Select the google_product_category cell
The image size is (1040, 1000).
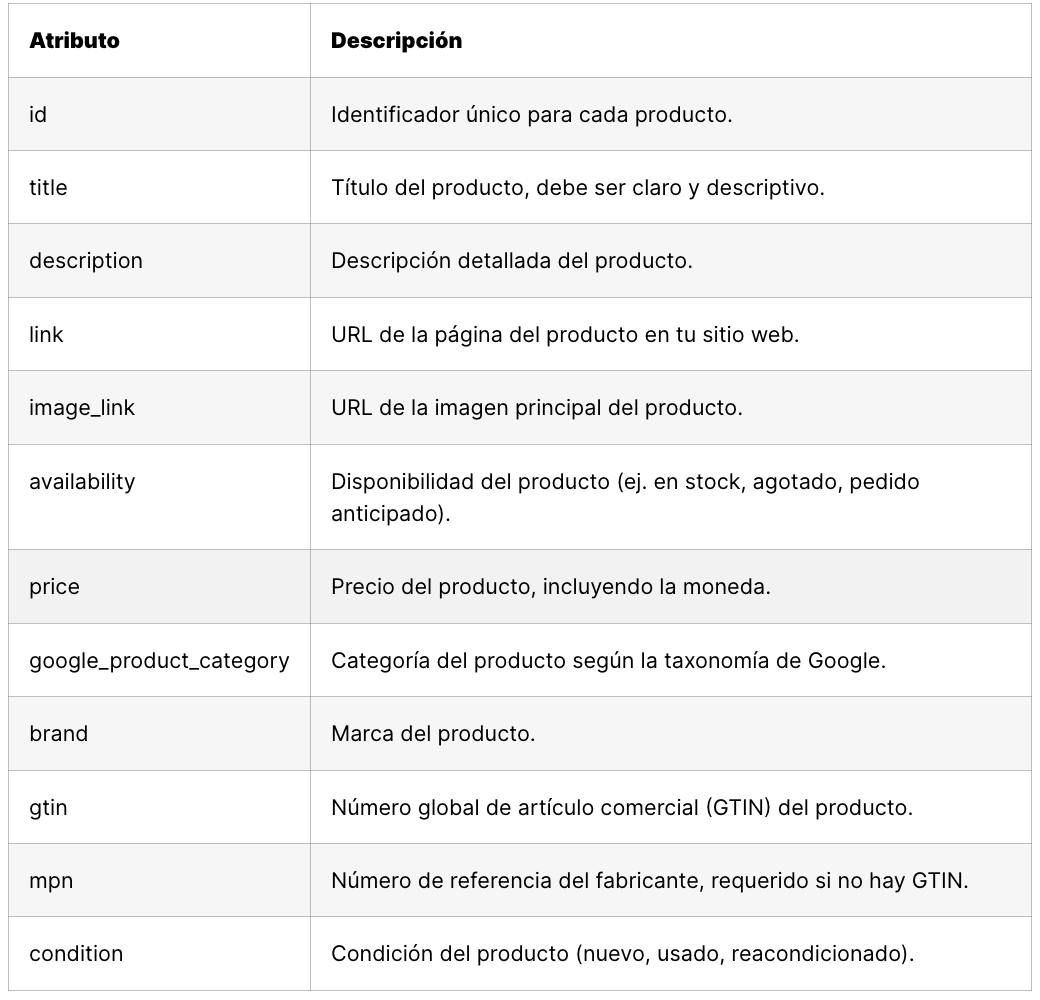coord(159,660)
